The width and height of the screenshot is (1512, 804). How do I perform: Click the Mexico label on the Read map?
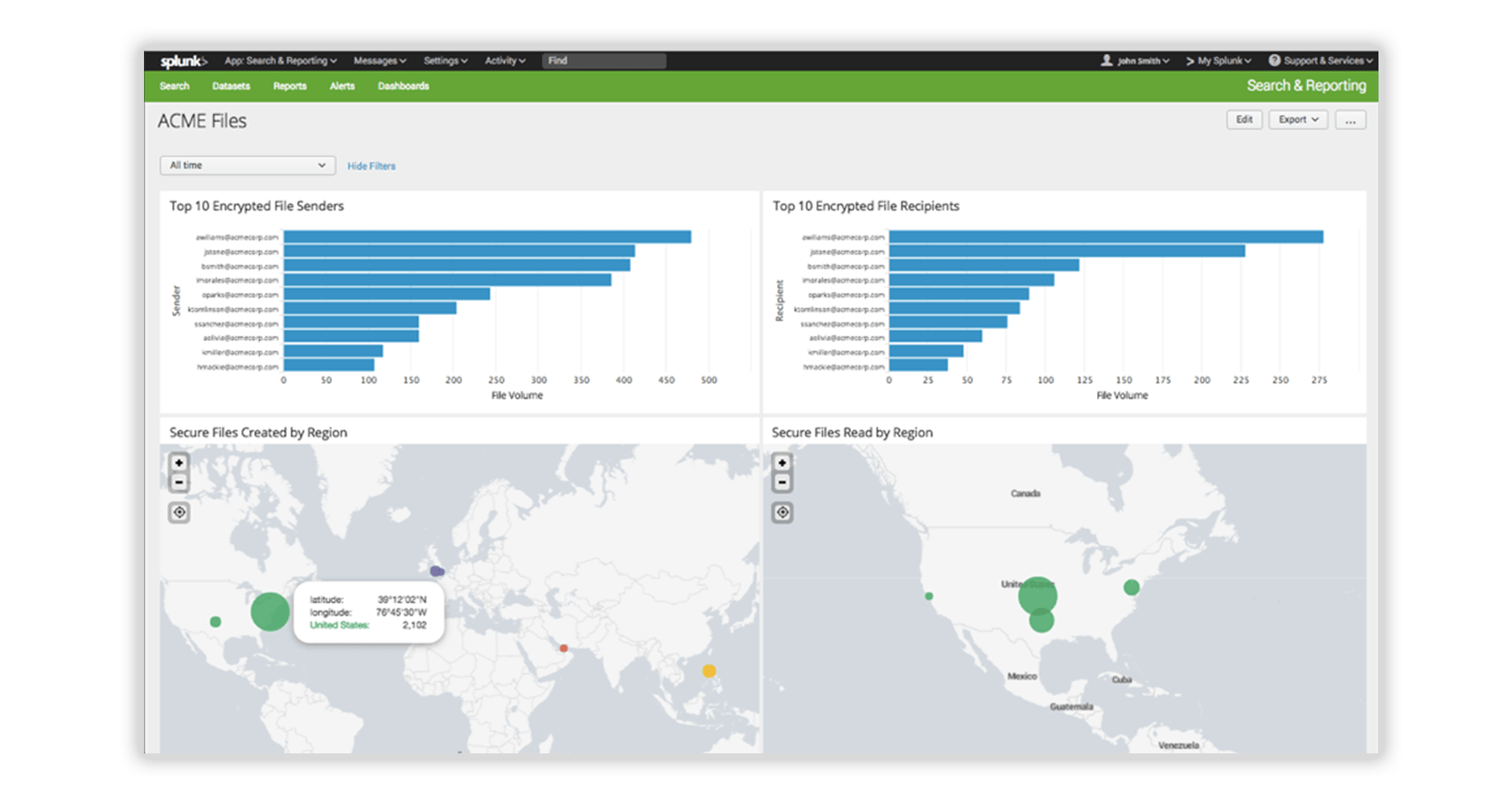point(1022,676)
